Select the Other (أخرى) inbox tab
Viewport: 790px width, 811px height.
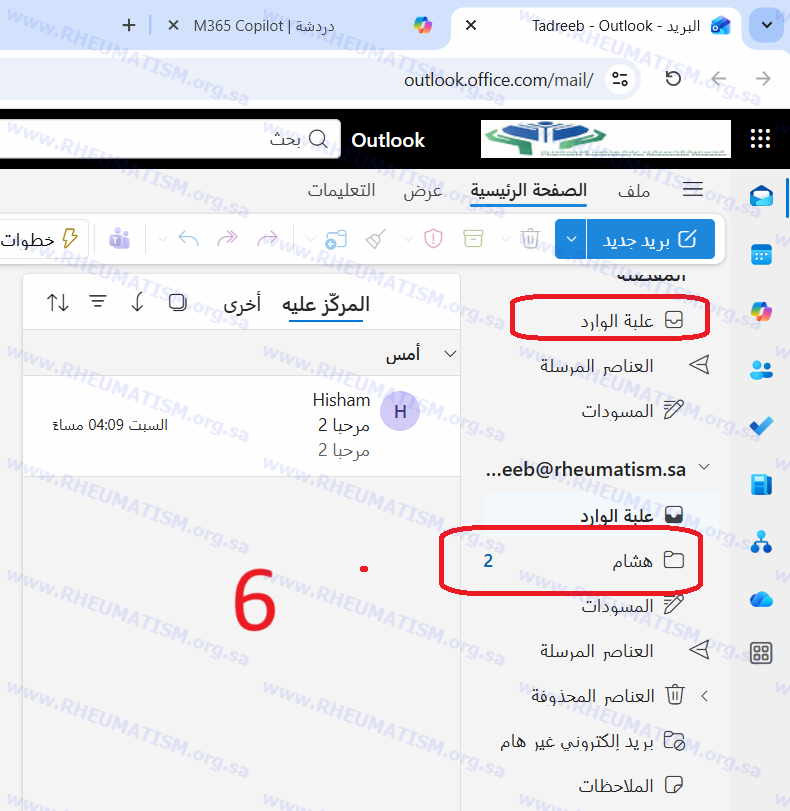pyautogui.click(x=242, y=304)
